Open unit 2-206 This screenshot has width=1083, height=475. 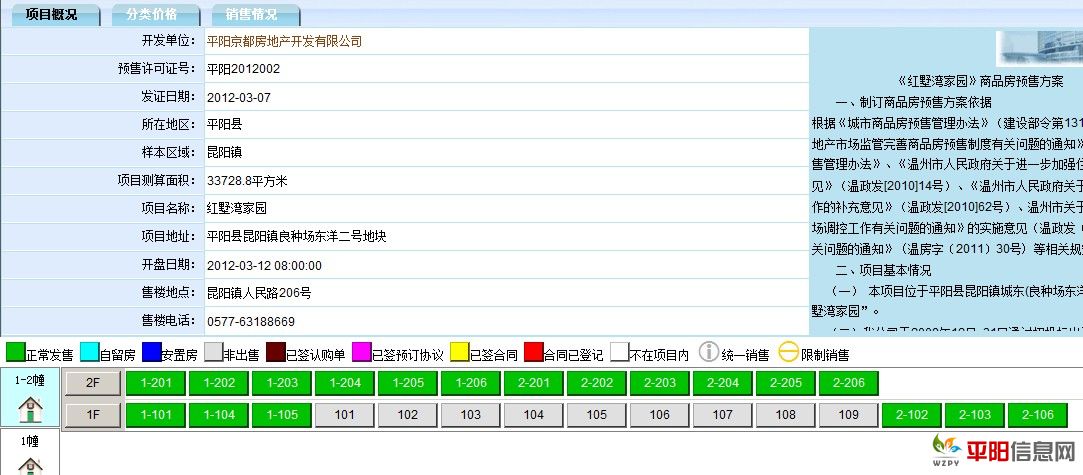pyautogui.click(x=849, y=383)
